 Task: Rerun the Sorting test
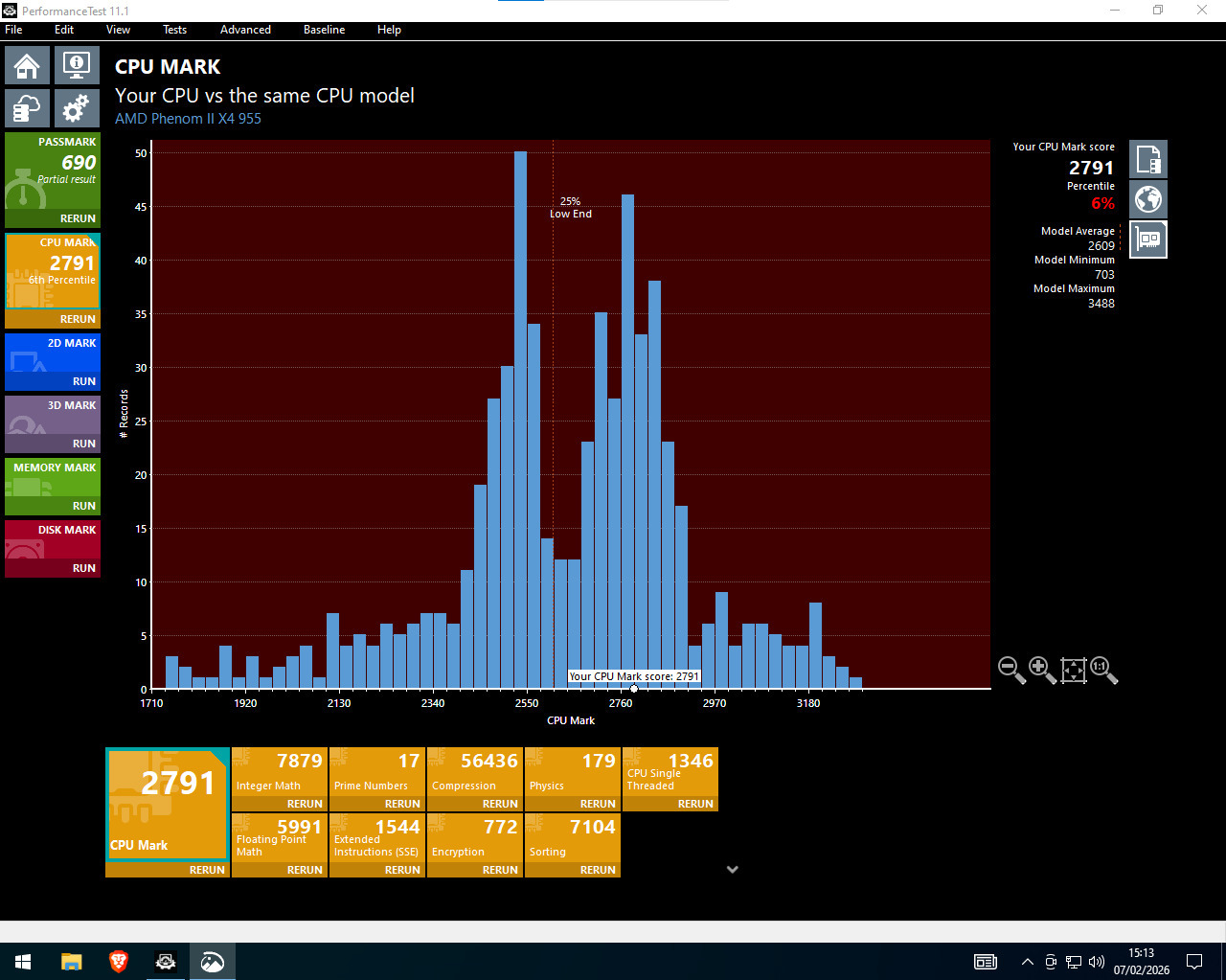598,870
